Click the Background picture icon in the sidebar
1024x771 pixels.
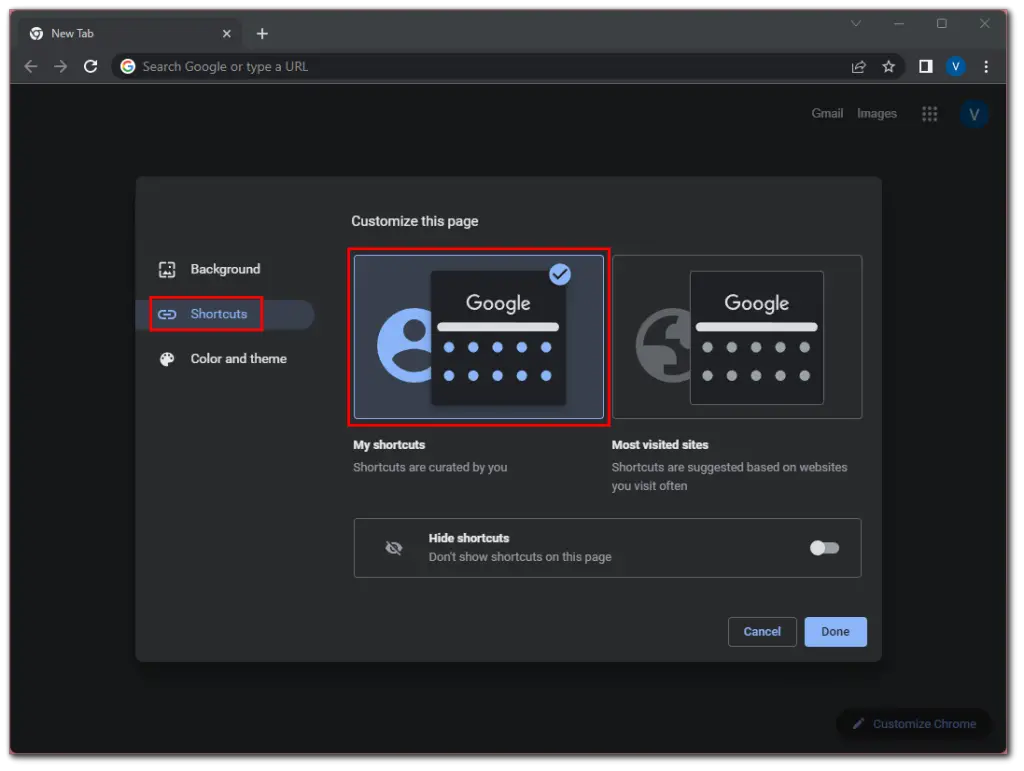coord(167,270)
